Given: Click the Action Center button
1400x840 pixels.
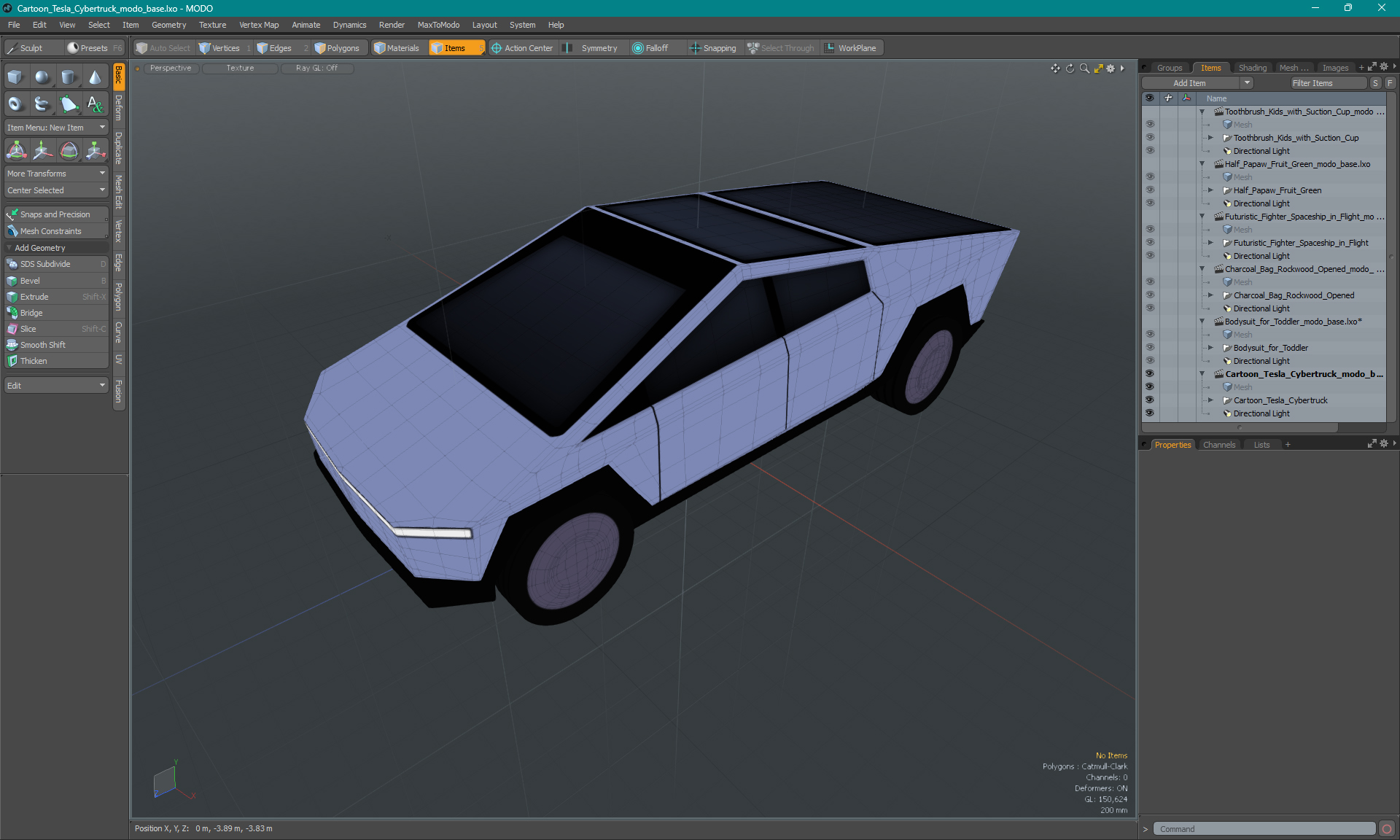Looking at the screenshot, I should [522, 48].
